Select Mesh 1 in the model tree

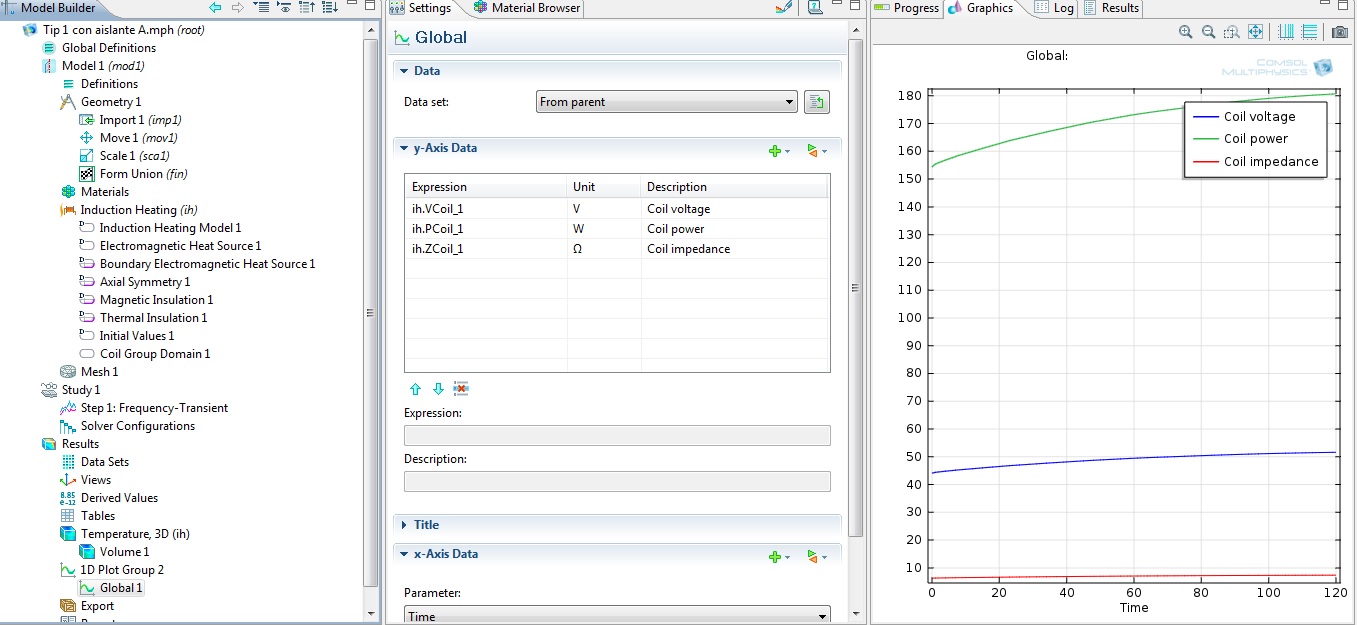99,372
